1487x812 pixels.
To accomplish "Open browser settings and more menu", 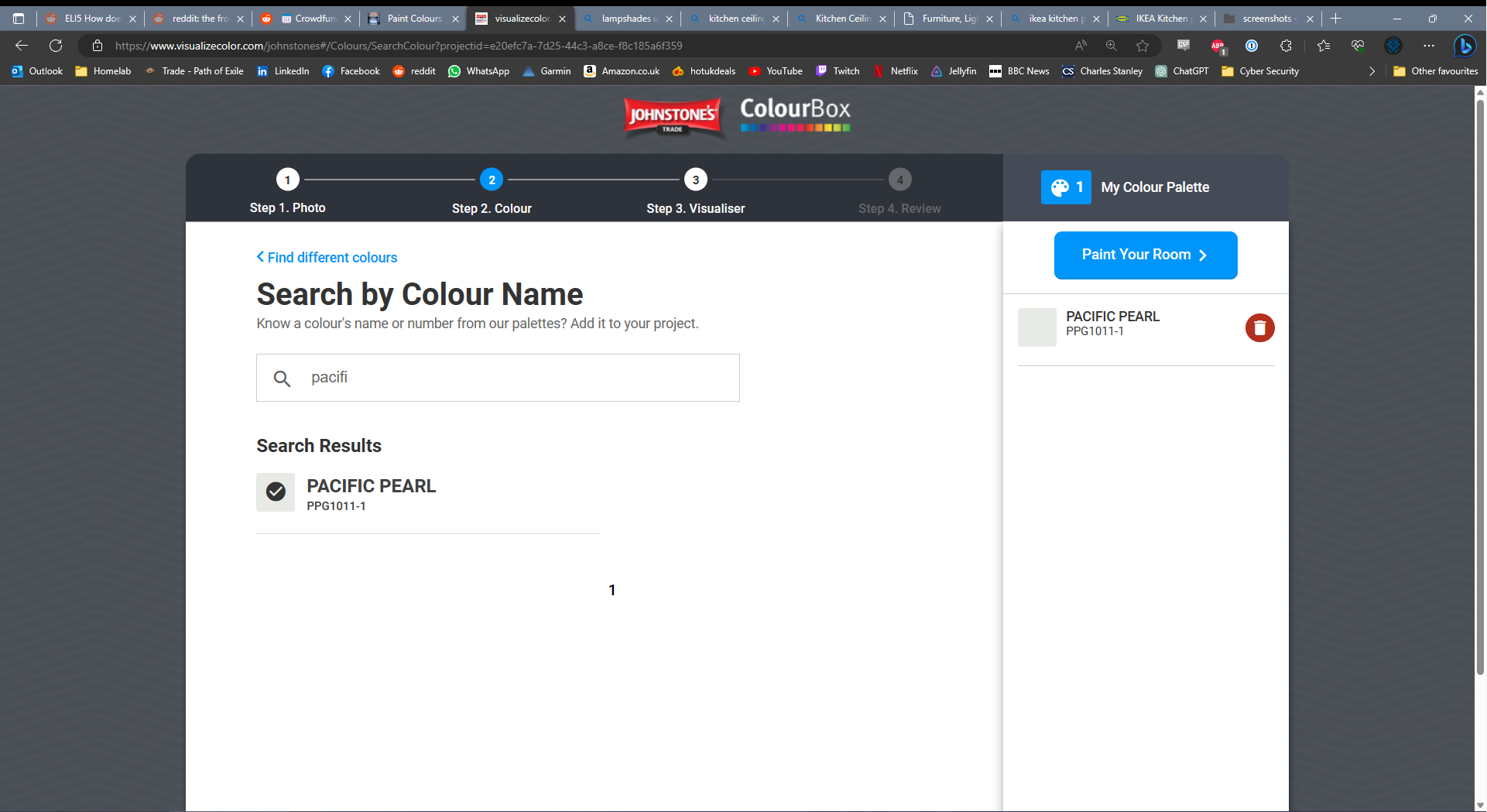I will [1429, 46].
